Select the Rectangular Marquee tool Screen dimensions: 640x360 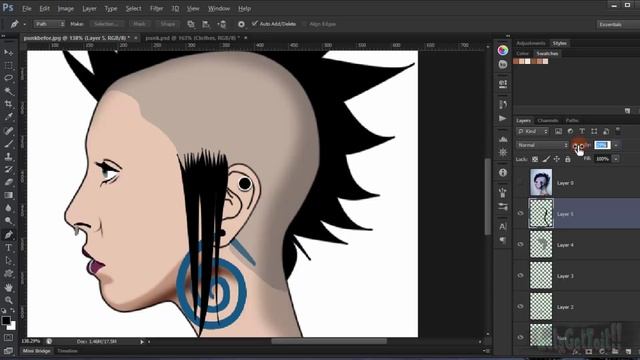tap(9, 65)
